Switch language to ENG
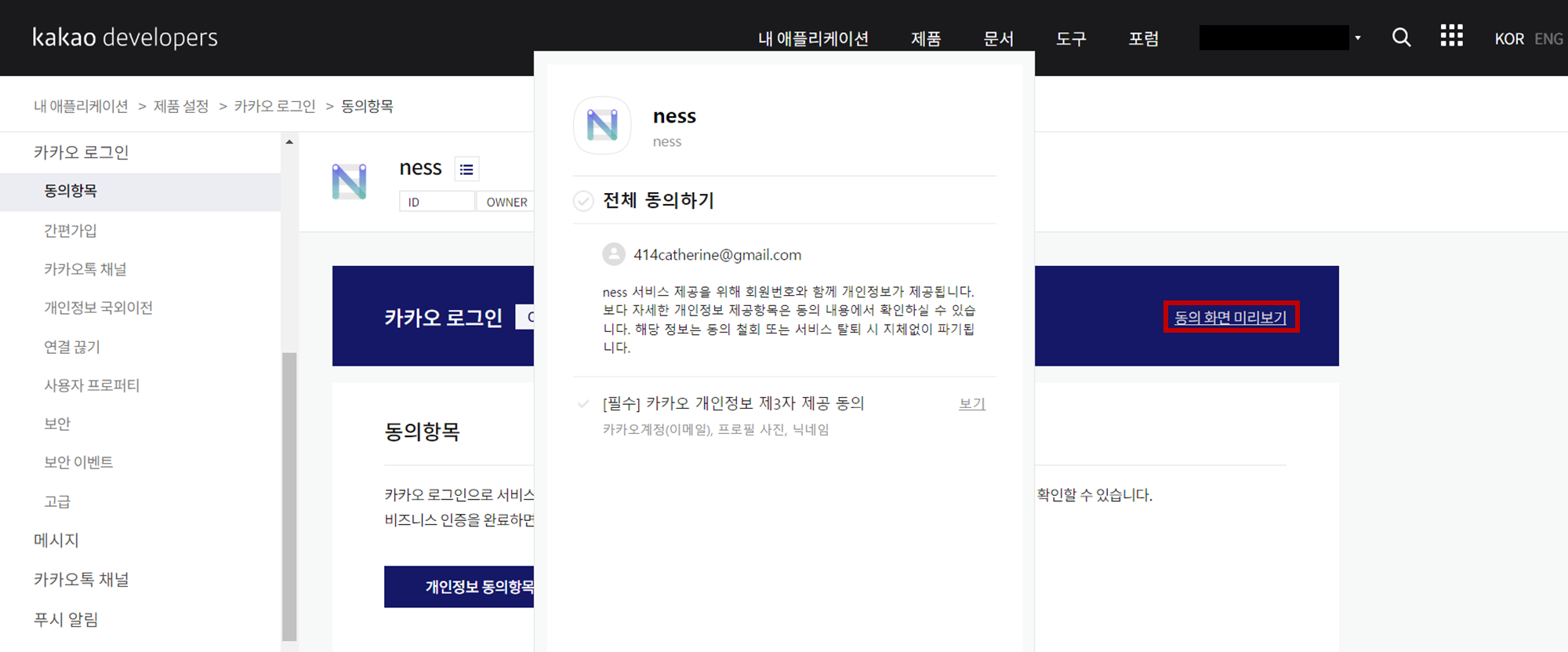1568x652 pixels. [1548, 38]
